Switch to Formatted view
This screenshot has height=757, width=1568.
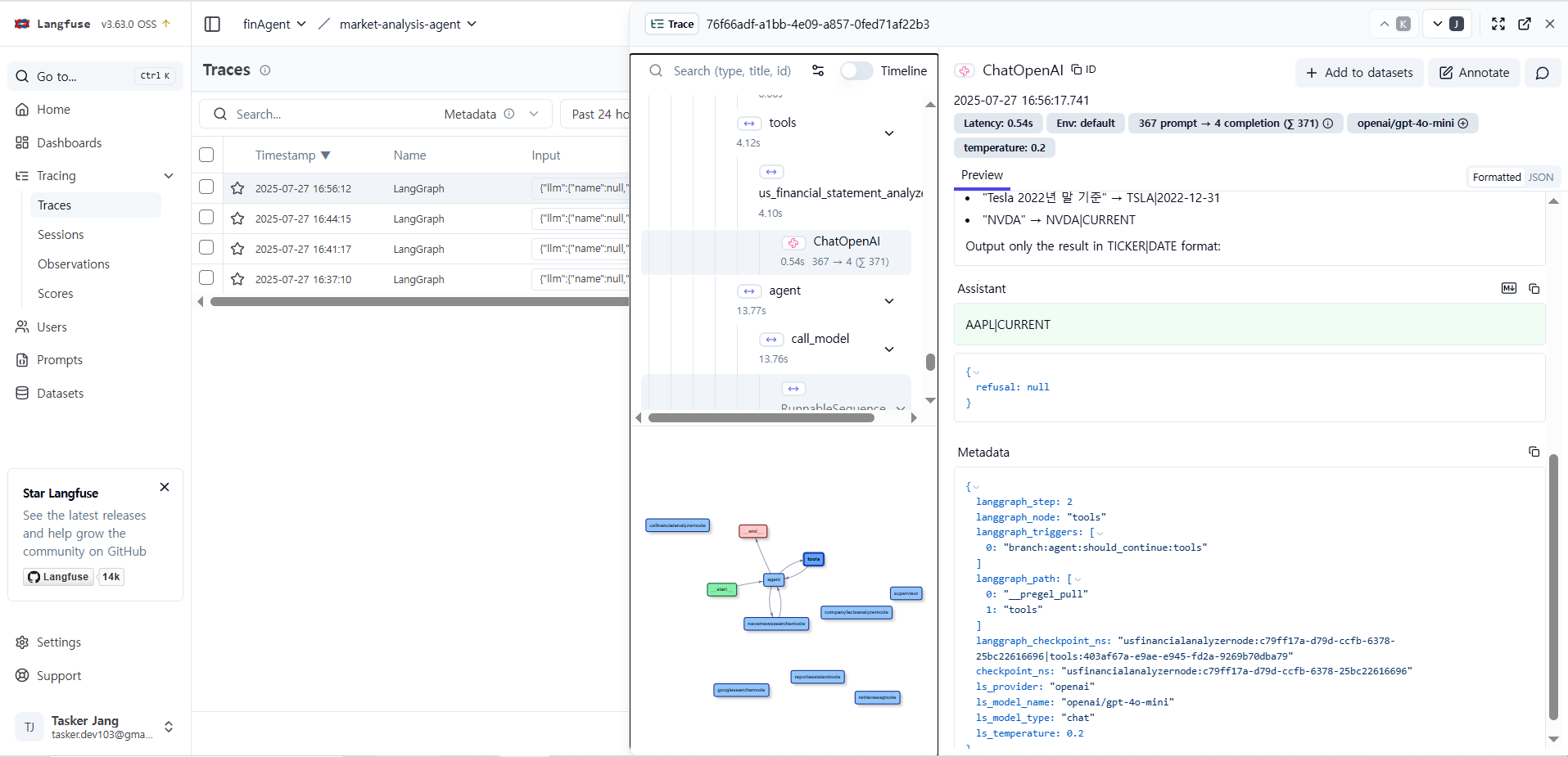[1496, 177]
